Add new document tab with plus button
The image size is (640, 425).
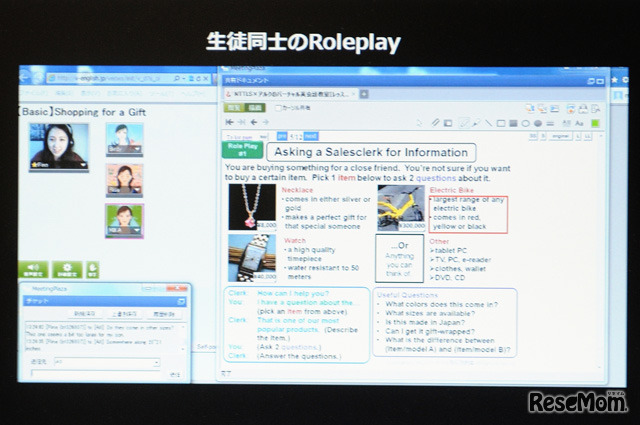[x=364, y=94]
